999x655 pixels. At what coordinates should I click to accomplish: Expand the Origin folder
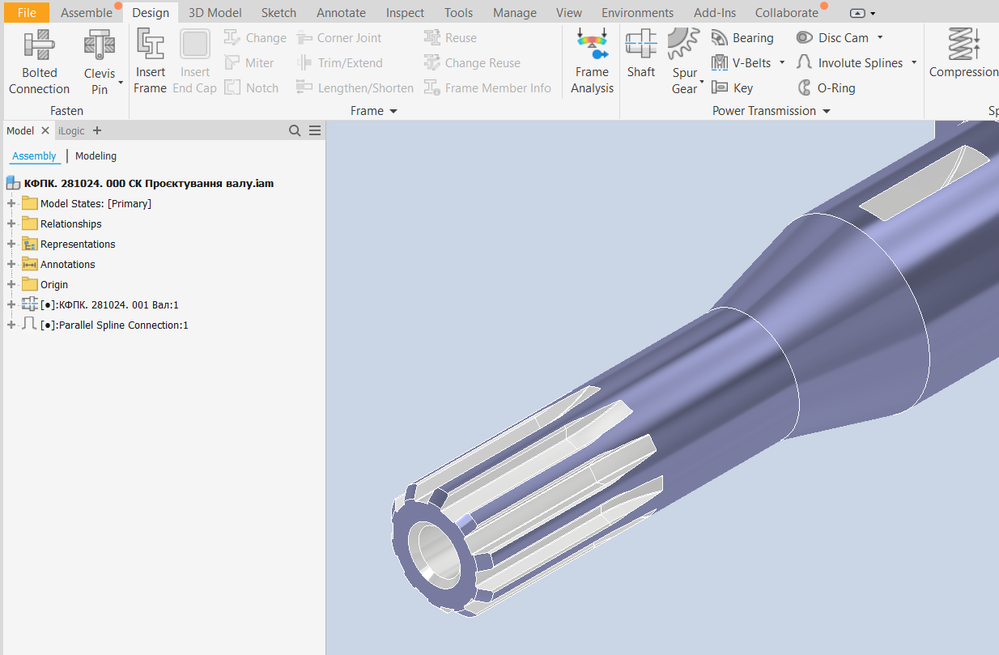pyautogui.click(x=11, y=284)
